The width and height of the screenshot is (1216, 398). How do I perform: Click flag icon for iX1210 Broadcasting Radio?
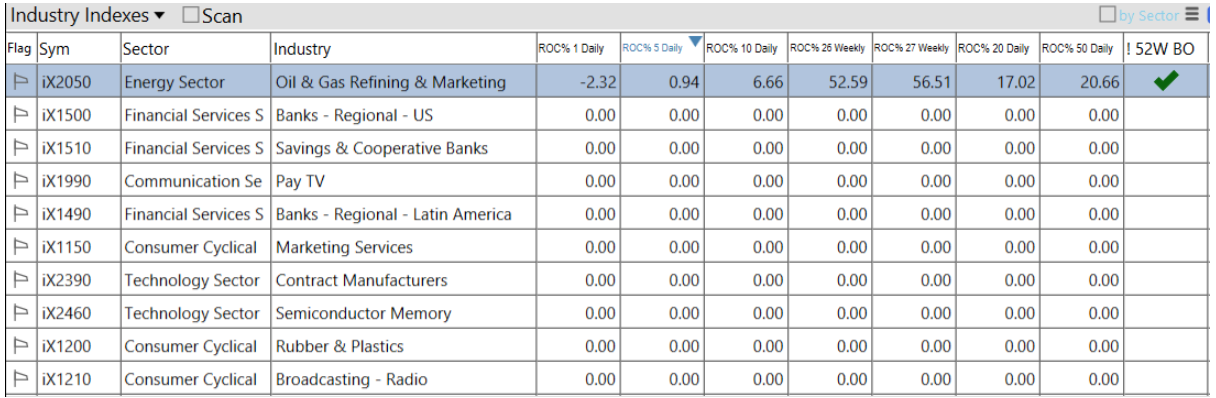[20, 380]
